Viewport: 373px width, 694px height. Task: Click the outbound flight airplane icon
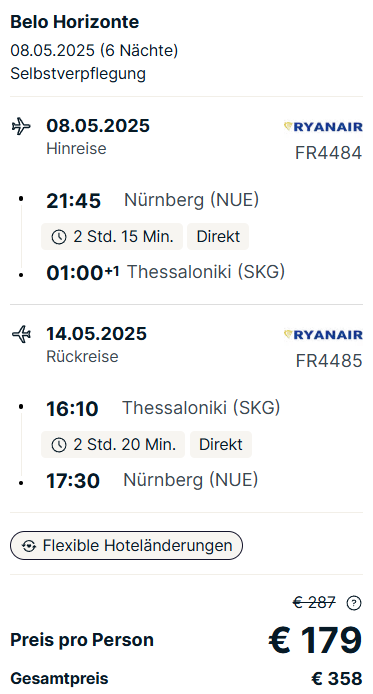click(x=21, y=127)
